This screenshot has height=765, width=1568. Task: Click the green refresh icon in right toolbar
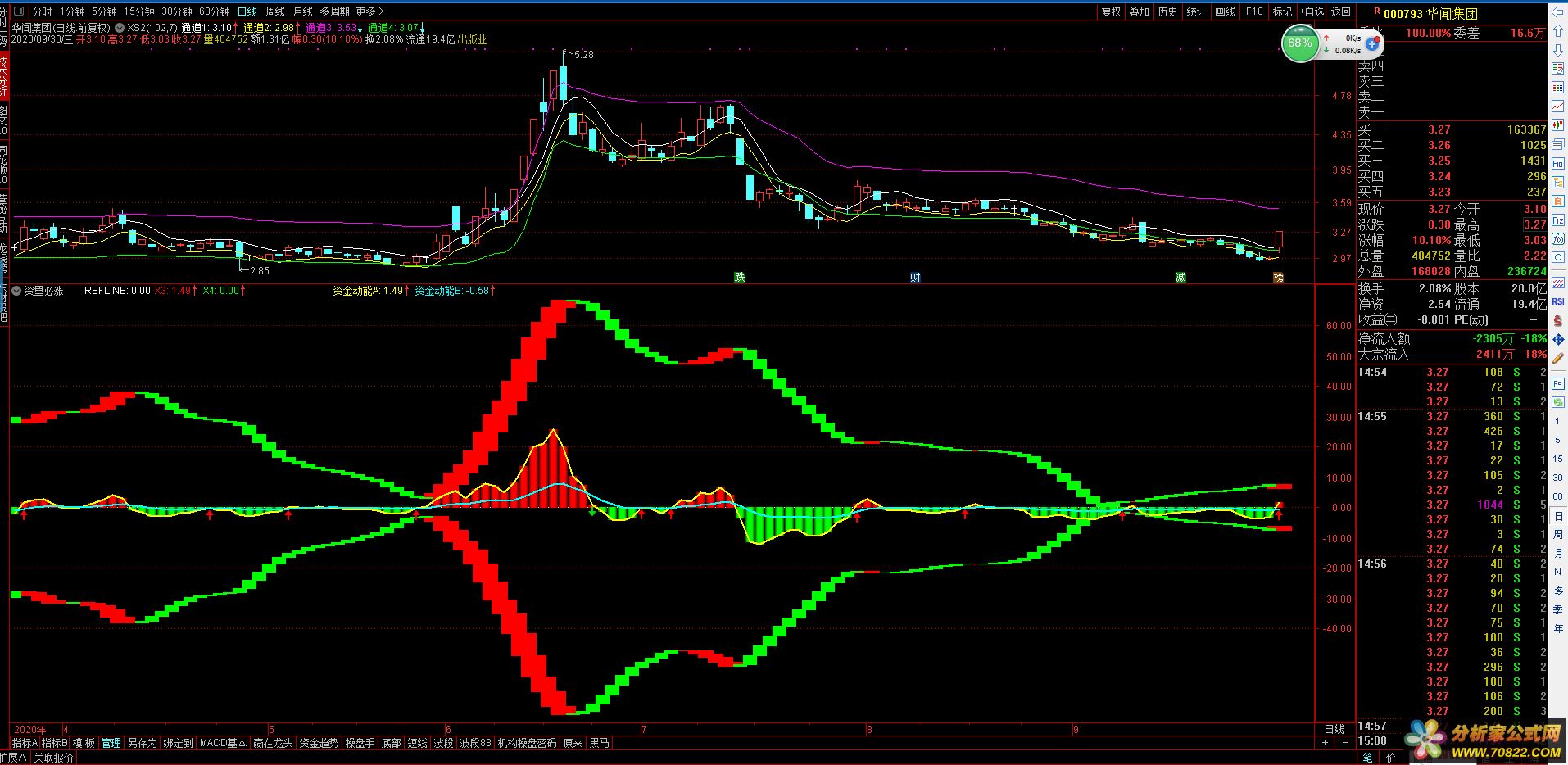1558,401
